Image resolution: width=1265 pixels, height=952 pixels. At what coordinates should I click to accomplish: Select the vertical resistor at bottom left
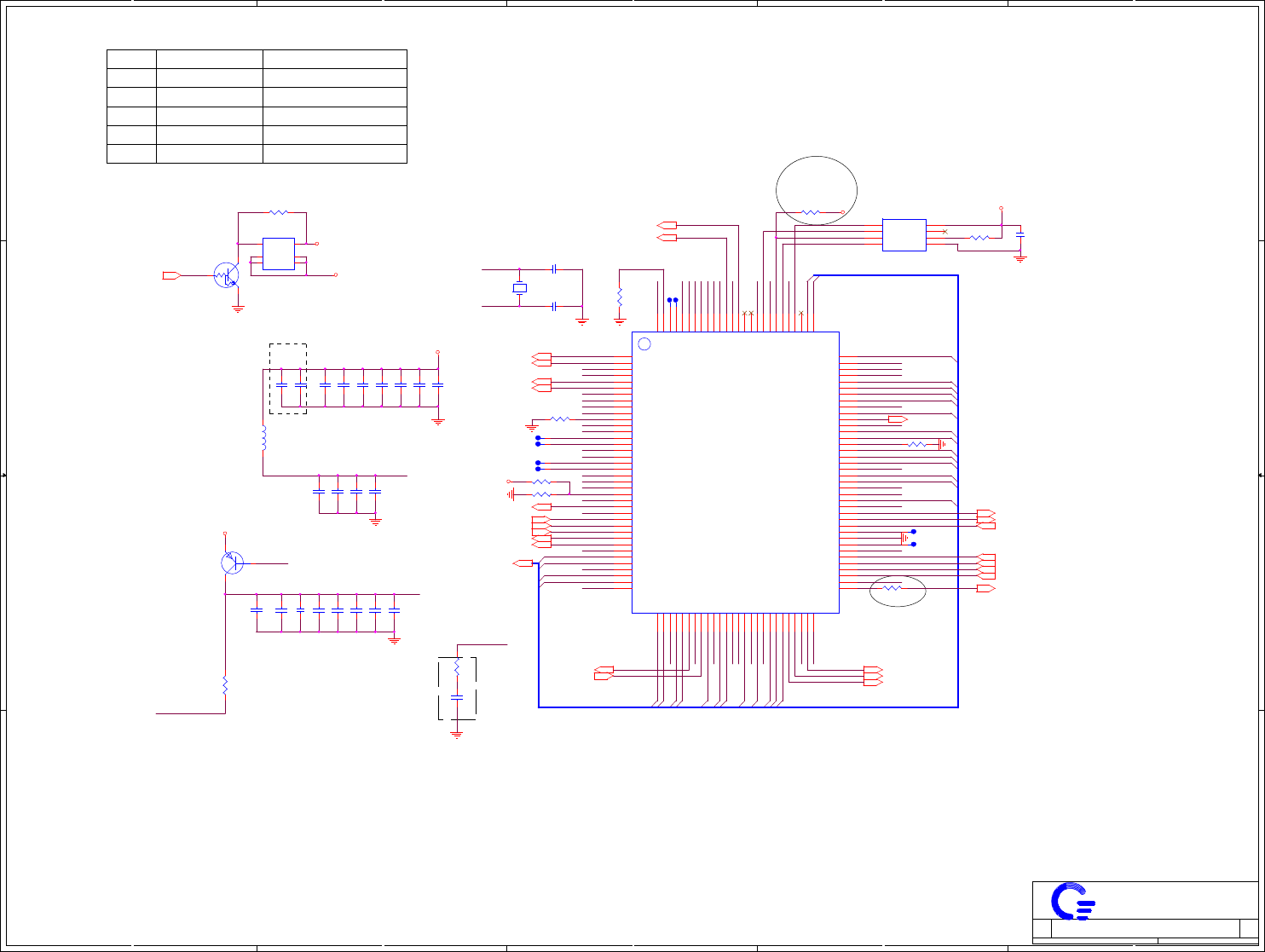click(x=225, y=685)
